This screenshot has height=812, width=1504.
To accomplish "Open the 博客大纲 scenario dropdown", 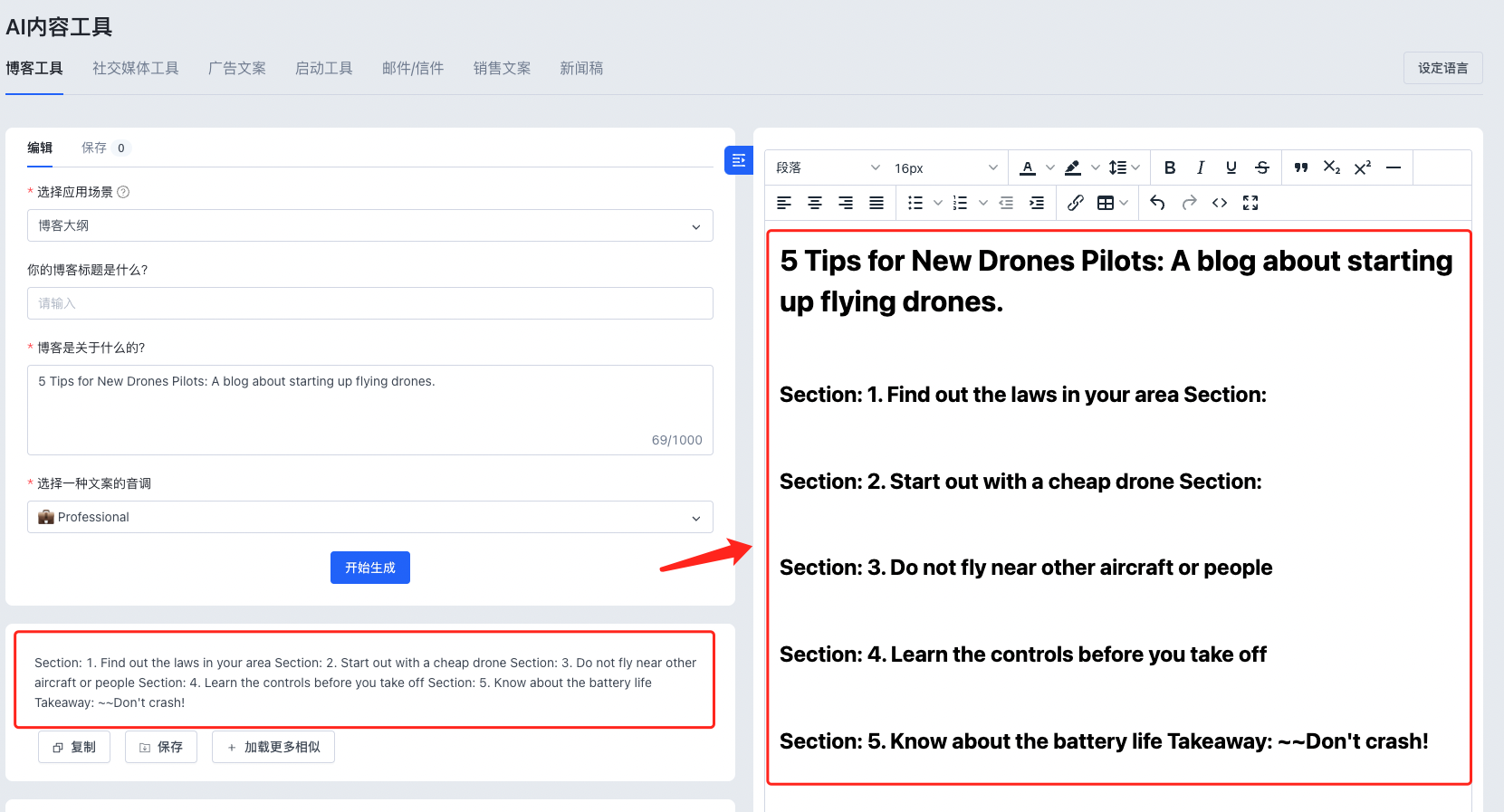I will pos(370,225).
